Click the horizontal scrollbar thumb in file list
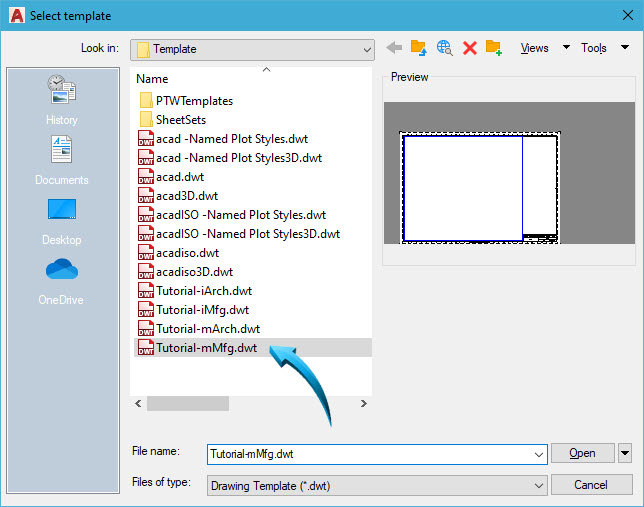Screen dimensions: 644x507 [x=188, y=403]
